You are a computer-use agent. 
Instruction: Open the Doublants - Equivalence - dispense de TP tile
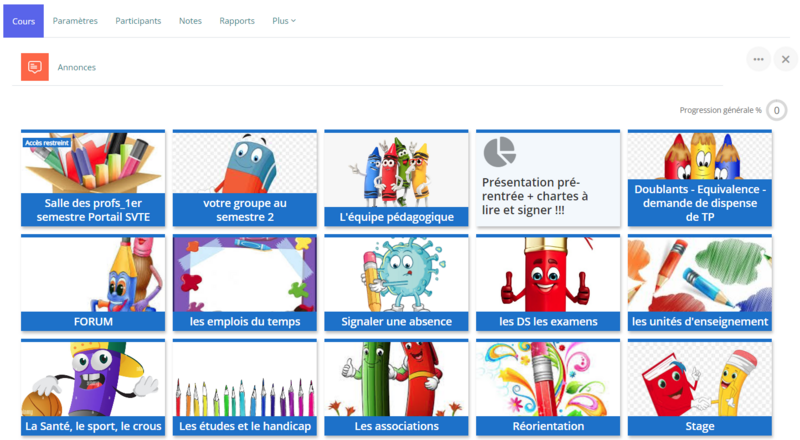point(700,178)
